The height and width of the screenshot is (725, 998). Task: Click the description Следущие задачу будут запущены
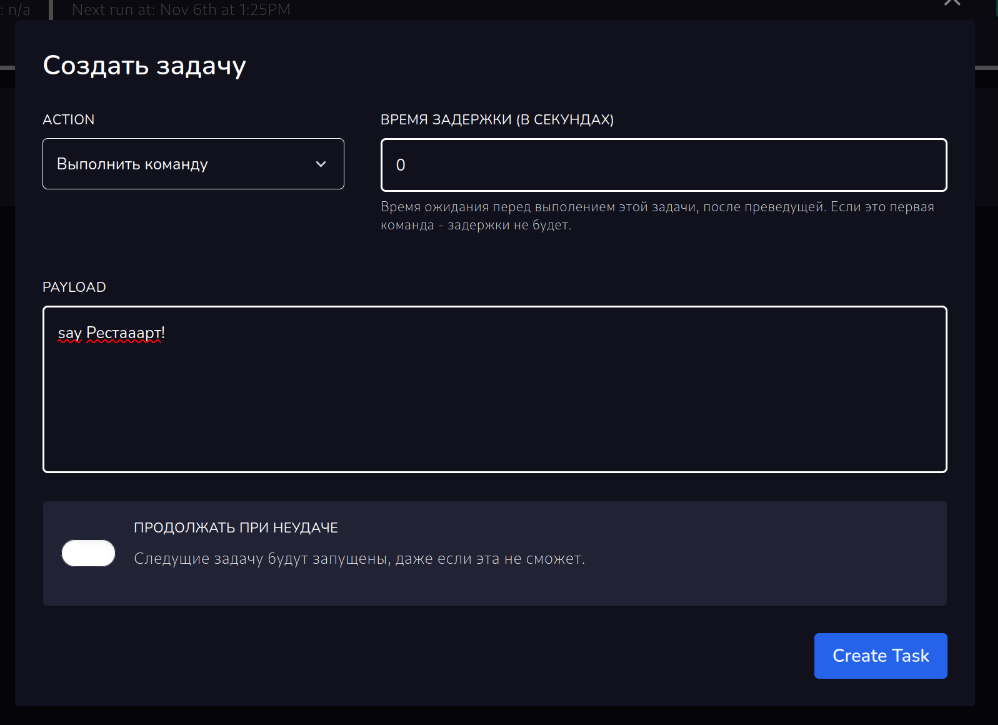pyautogui.click(x=359, y=558)
